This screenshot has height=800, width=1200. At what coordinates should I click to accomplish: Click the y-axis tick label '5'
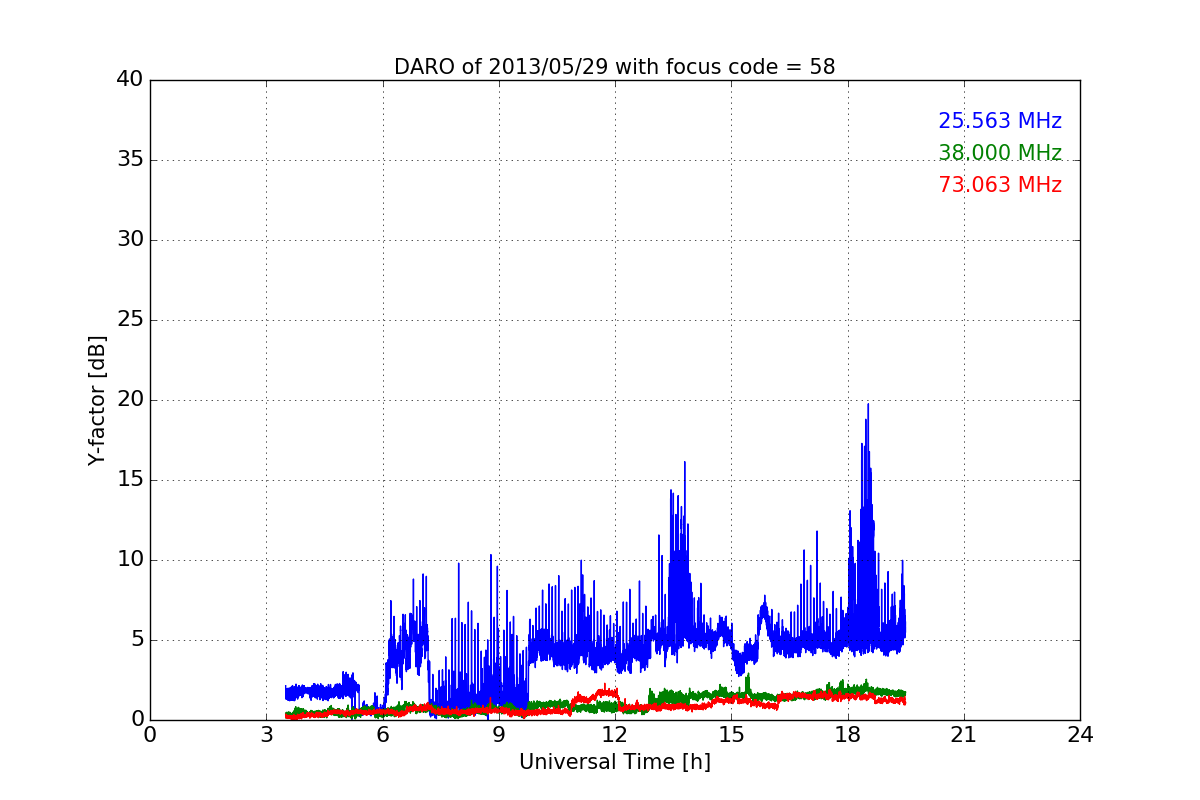tap(136, 640)
